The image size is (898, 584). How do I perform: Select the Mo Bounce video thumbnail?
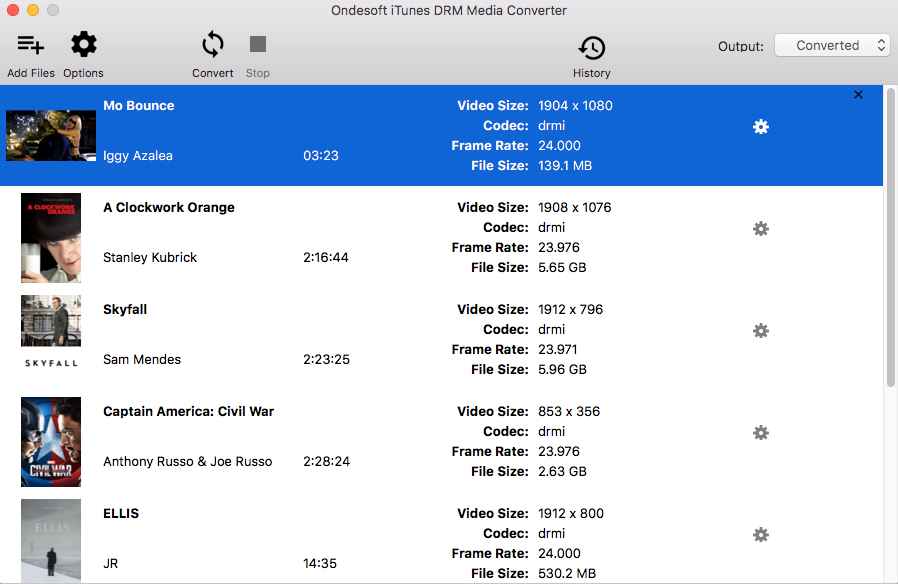(51, 135)
